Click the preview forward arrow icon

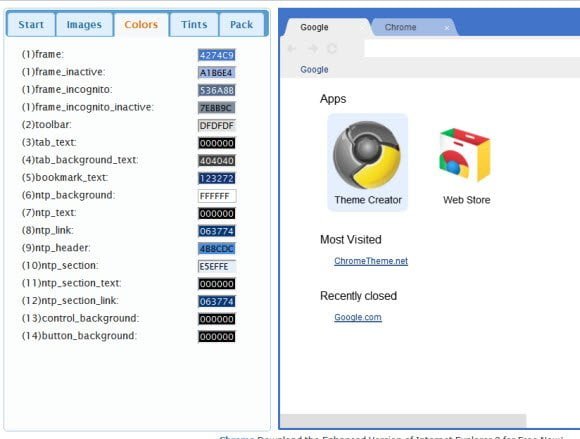point(313,48)
